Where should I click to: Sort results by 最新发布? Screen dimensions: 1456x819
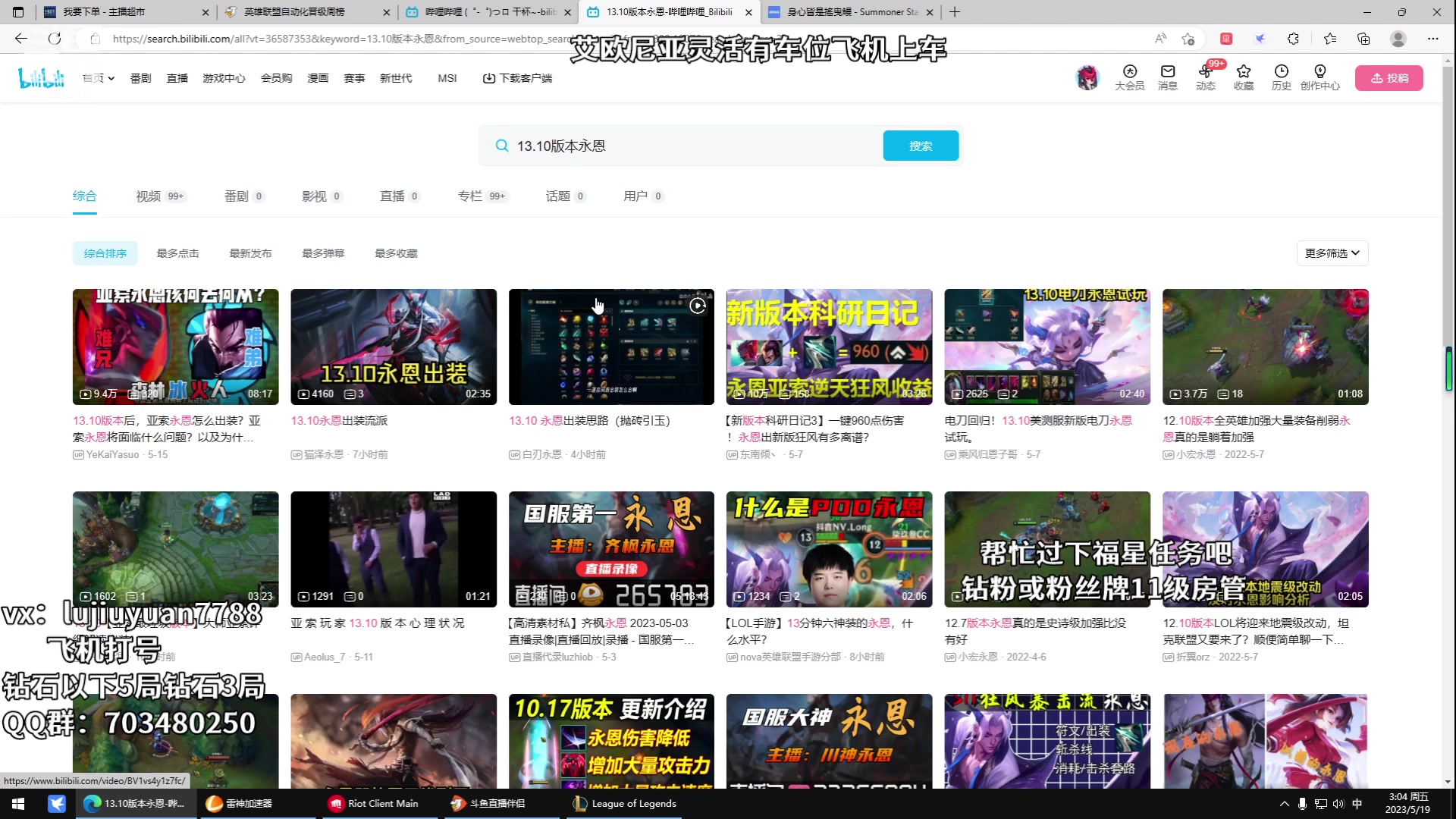tap(250, 253)
